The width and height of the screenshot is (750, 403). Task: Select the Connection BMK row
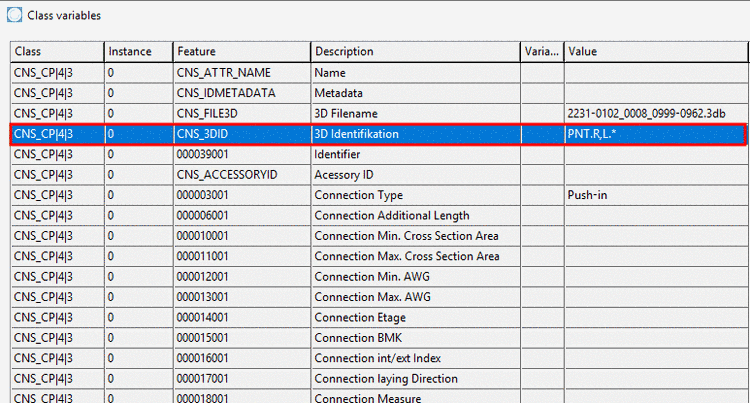(379, 338)
